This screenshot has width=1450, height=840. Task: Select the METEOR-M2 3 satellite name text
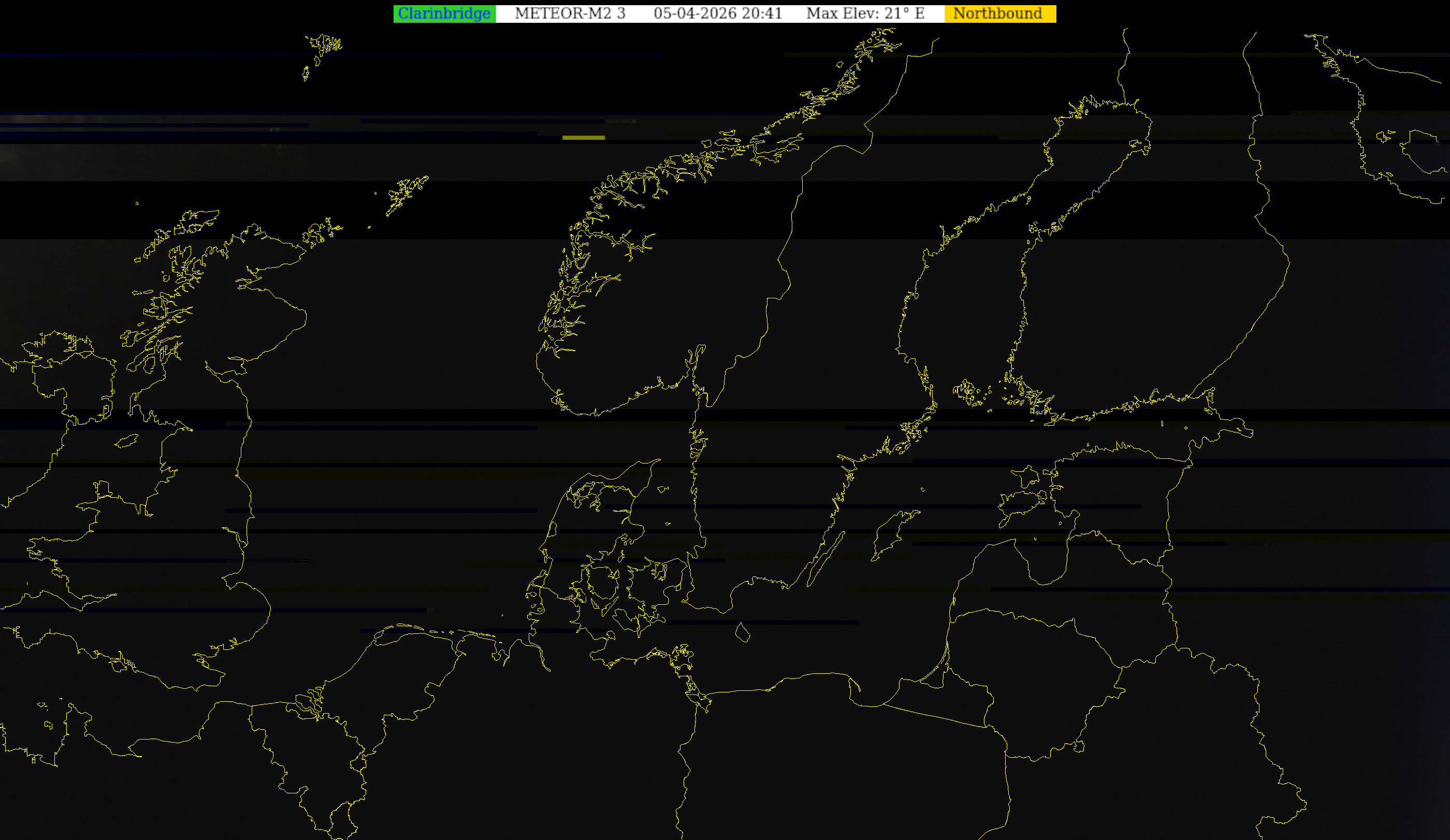click(570, 14)
